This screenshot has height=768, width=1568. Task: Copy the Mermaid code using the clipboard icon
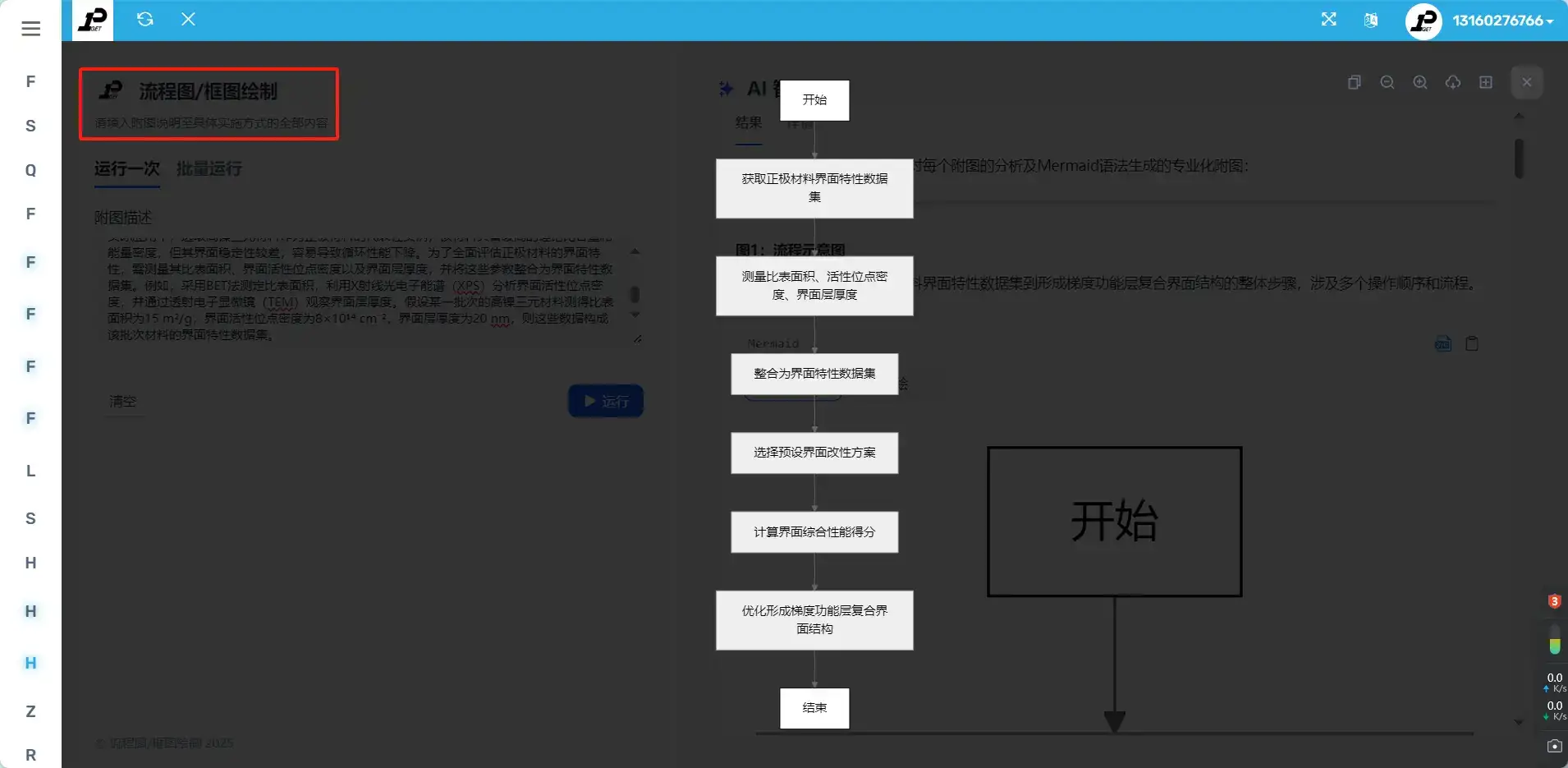pos(1472,343)
